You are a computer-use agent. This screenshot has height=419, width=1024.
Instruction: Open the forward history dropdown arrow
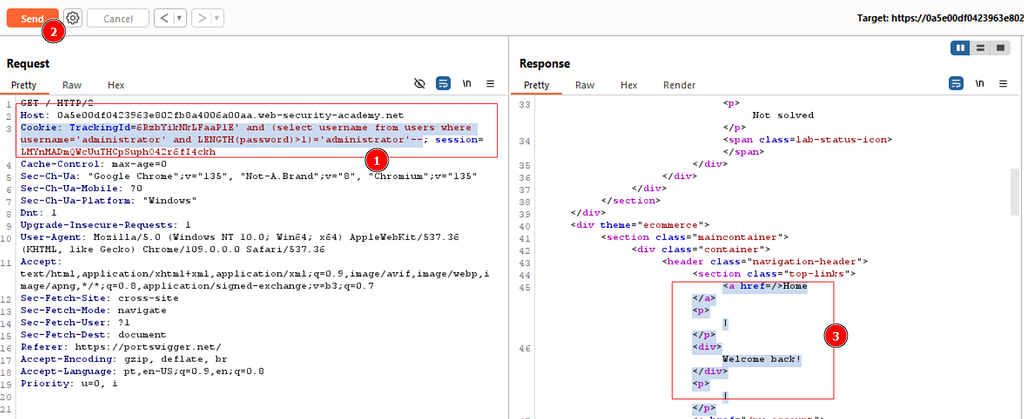pos(217,18)
